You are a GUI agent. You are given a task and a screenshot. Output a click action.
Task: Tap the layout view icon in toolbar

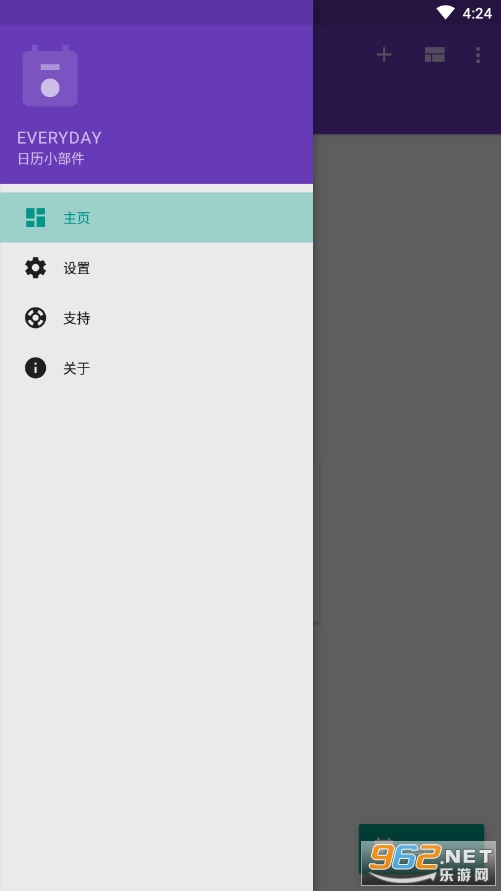click(x=435, y=55)
